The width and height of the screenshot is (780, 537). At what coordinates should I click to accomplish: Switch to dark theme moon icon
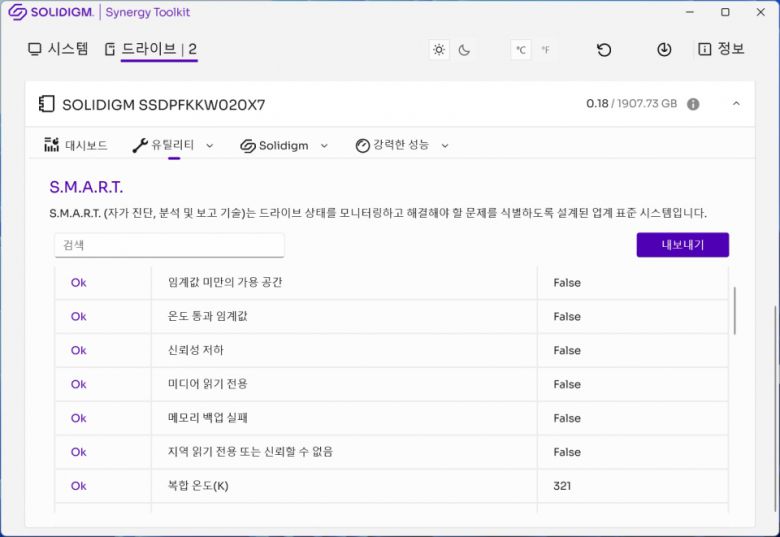464,50
